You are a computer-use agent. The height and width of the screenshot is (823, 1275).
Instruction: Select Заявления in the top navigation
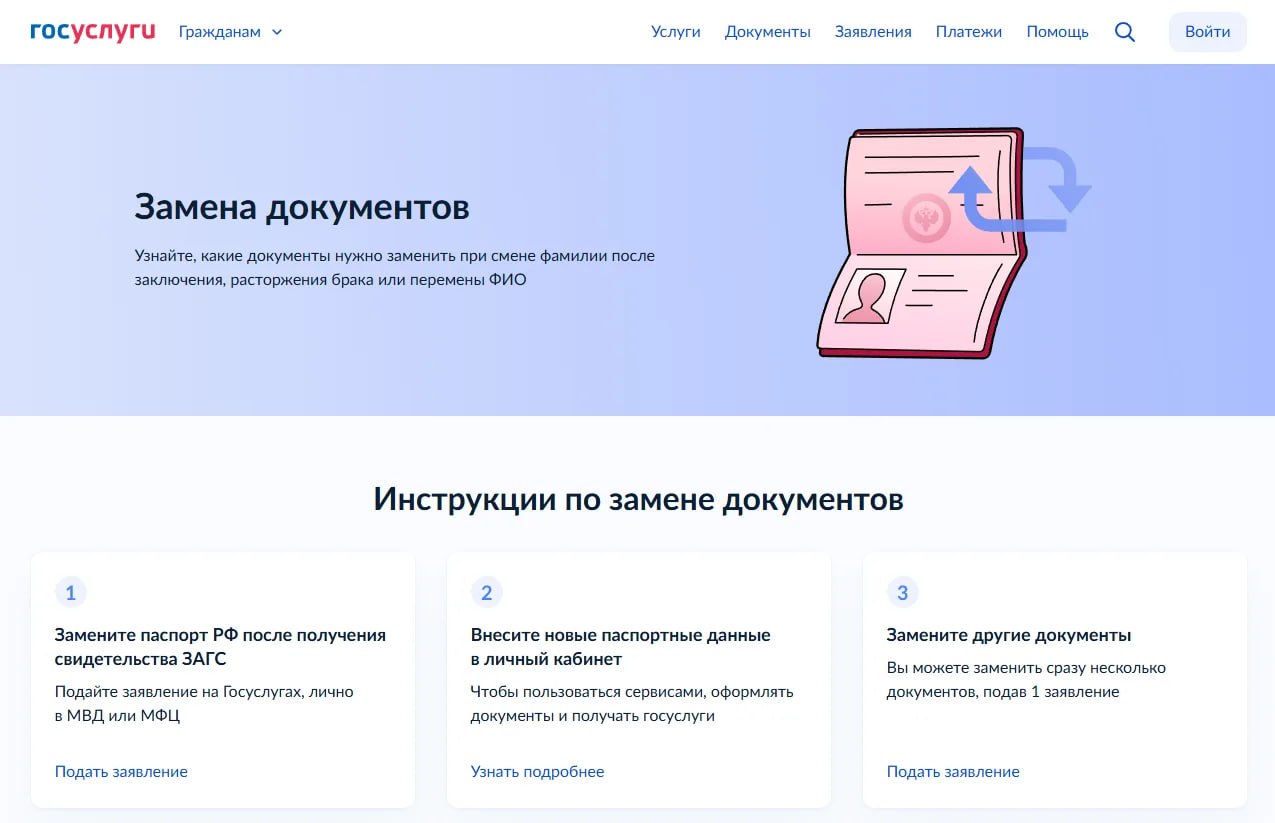click(x=872, y=31)
